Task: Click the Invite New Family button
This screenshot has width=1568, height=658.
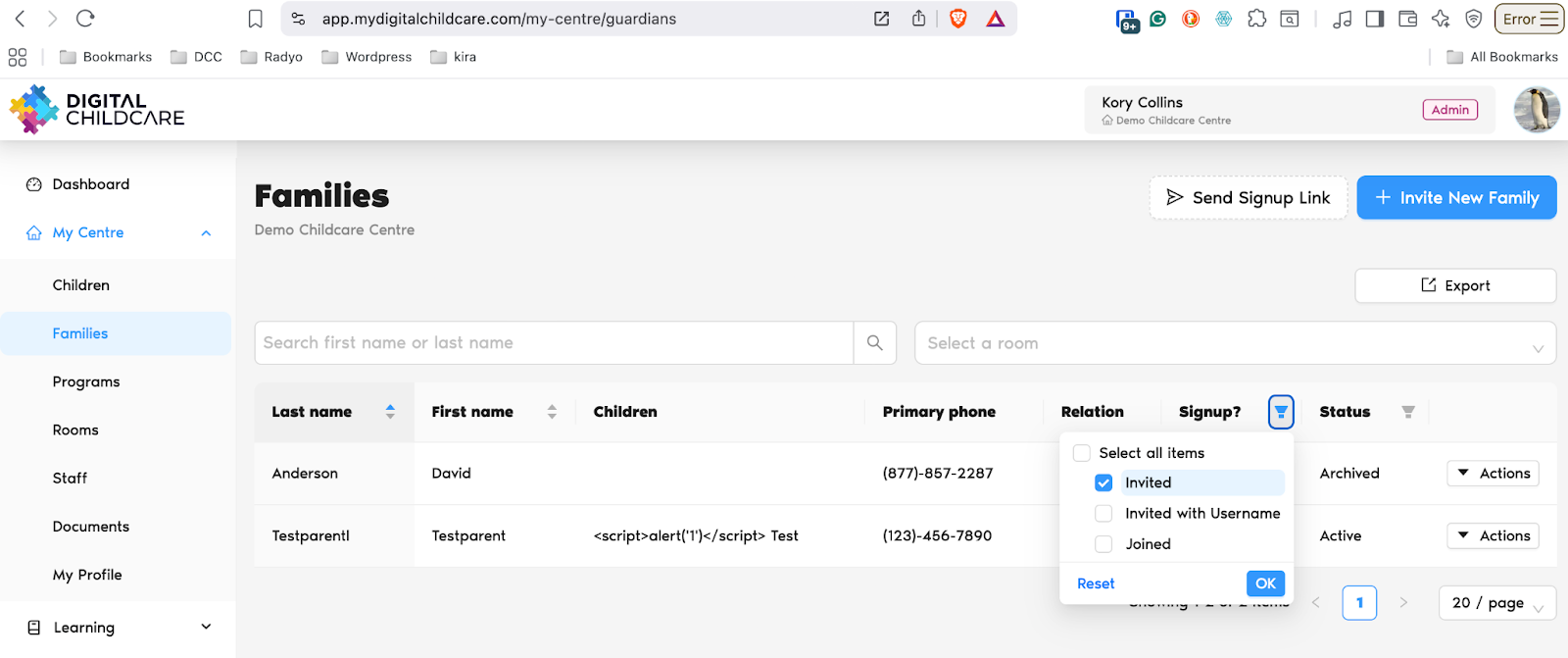Action: click(1456, 197)
